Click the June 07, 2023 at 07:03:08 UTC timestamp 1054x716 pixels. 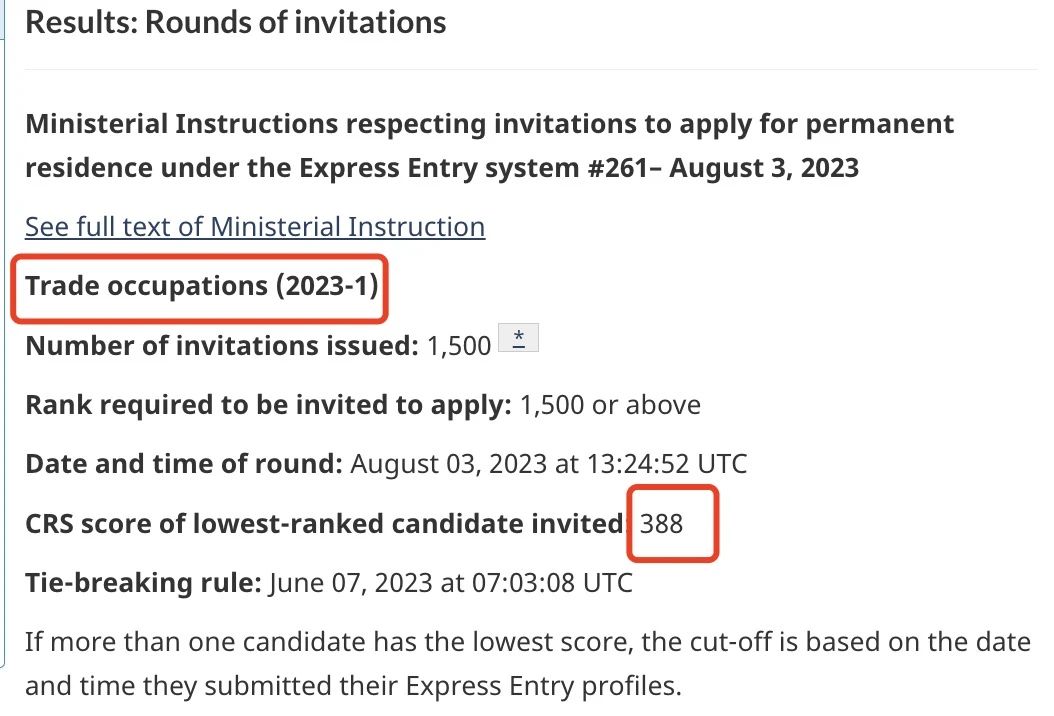451,583
